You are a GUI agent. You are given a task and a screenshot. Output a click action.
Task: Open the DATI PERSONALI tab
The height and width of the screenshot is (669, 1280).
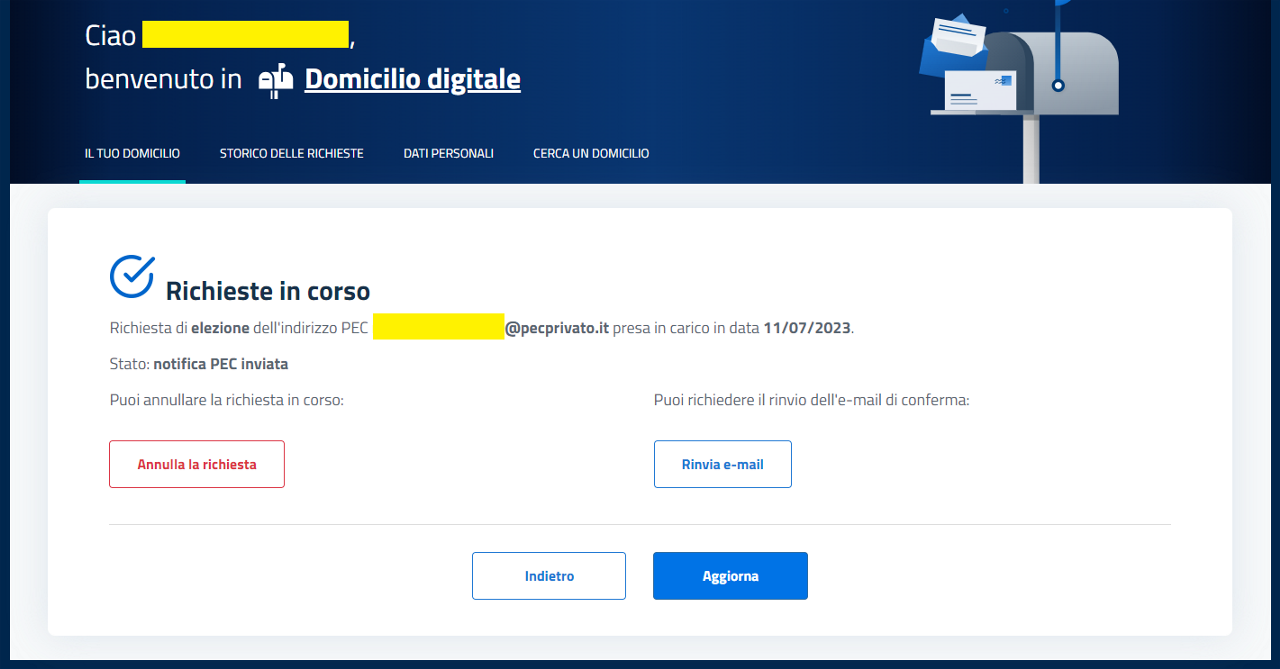pyautogui.click(x=448, y=154)
